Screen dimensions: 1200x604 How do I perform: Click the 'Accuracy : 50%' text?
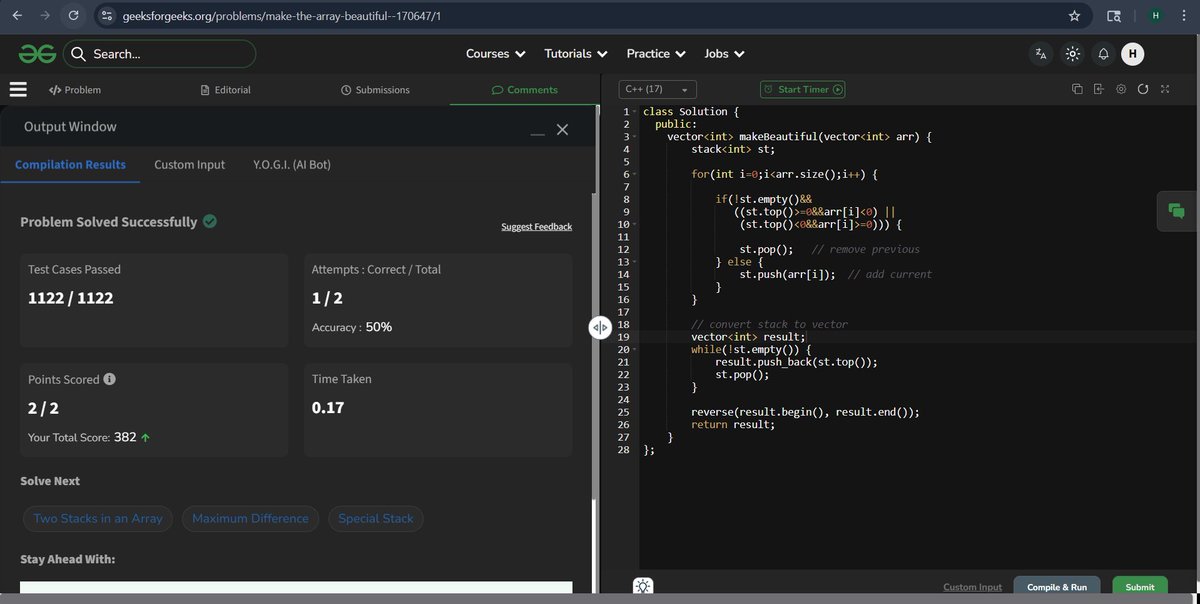click(x=352, y=327)
